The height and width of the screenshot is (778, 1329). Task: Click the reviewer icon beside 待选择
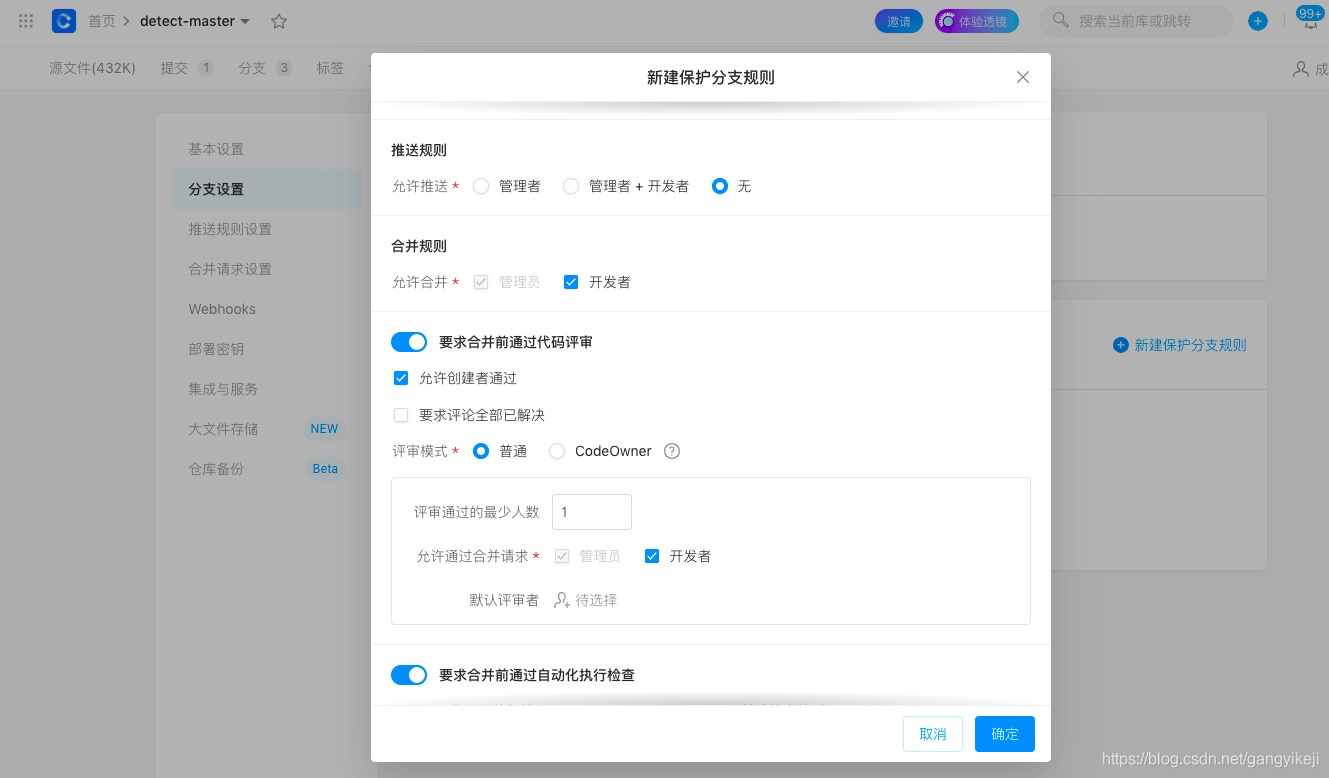click(563, 600)
